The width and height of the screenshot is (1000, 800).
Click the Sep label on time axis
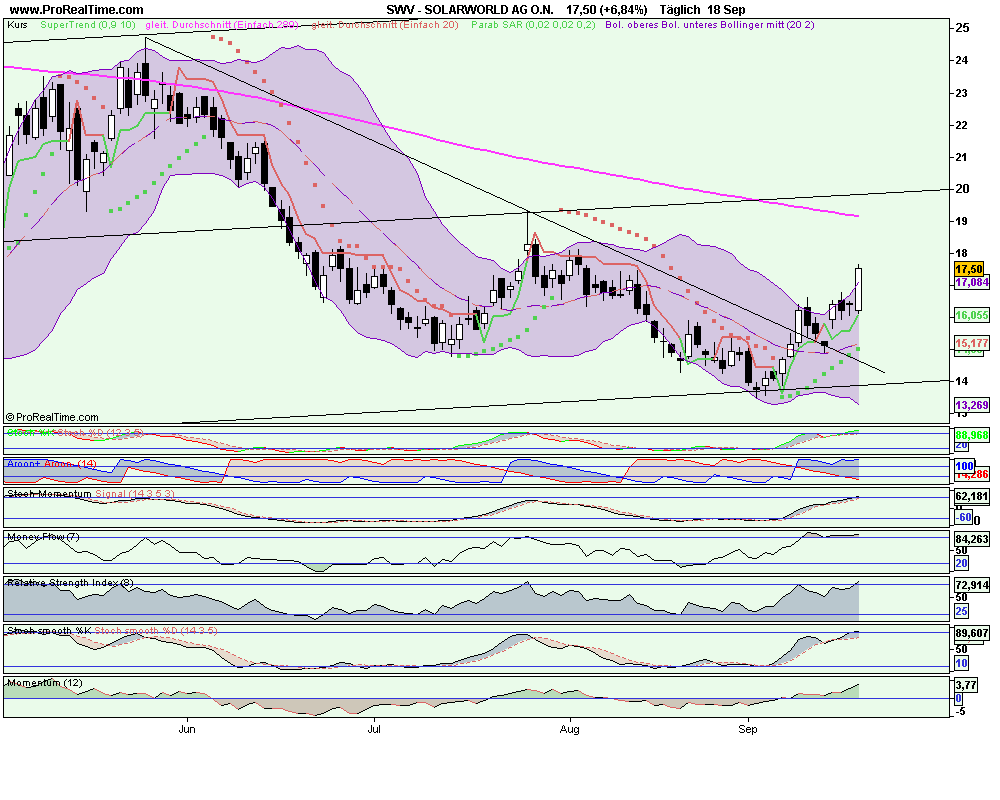(747, 729)
